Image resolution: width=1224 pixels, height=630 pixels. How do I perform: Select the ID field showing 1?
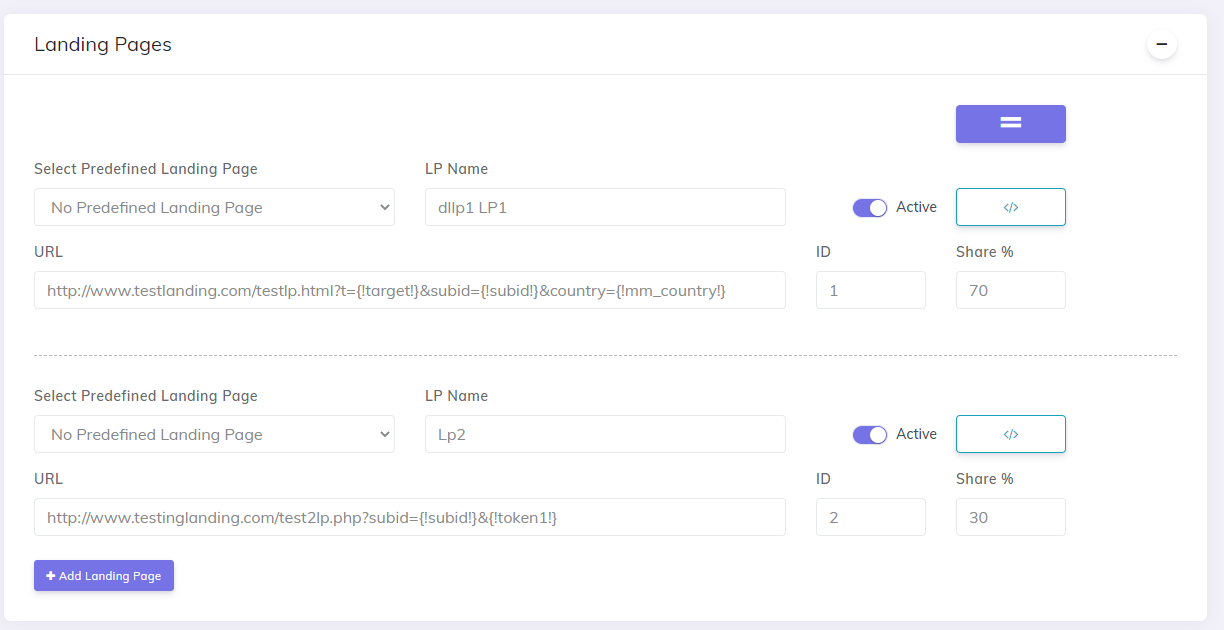[871, 290]
